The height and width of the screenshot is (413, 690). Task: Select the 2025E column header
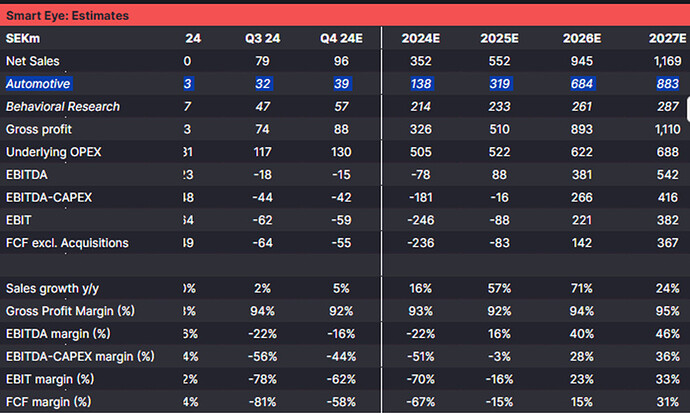click(499, 39)
